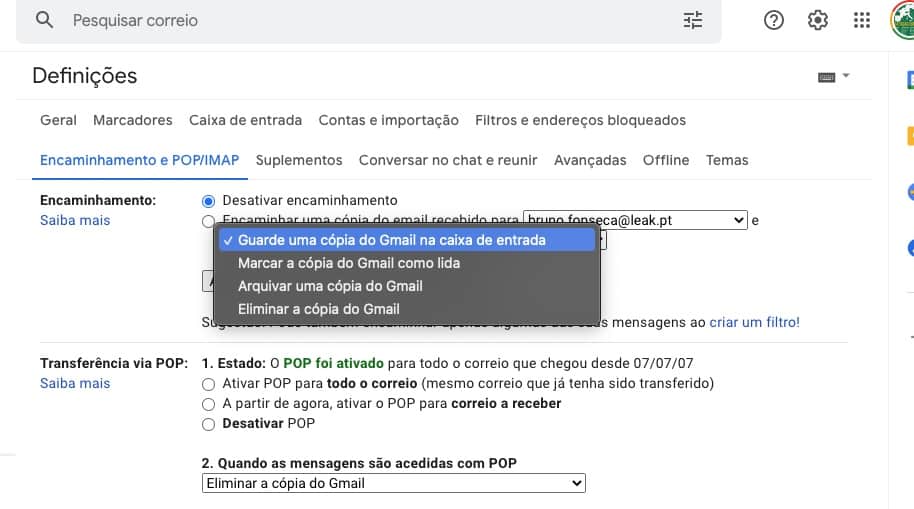Select Desativar POP radio button
914x509 pixels.
(x=208, y=424)
